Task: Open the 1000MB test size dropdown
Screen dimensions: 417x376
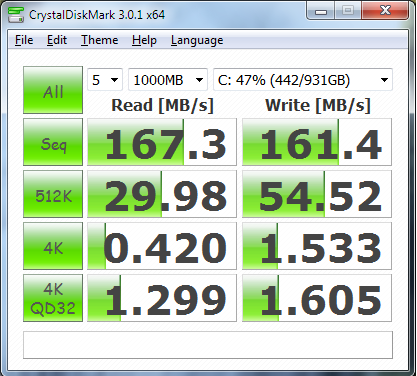Action: (168, 80)
